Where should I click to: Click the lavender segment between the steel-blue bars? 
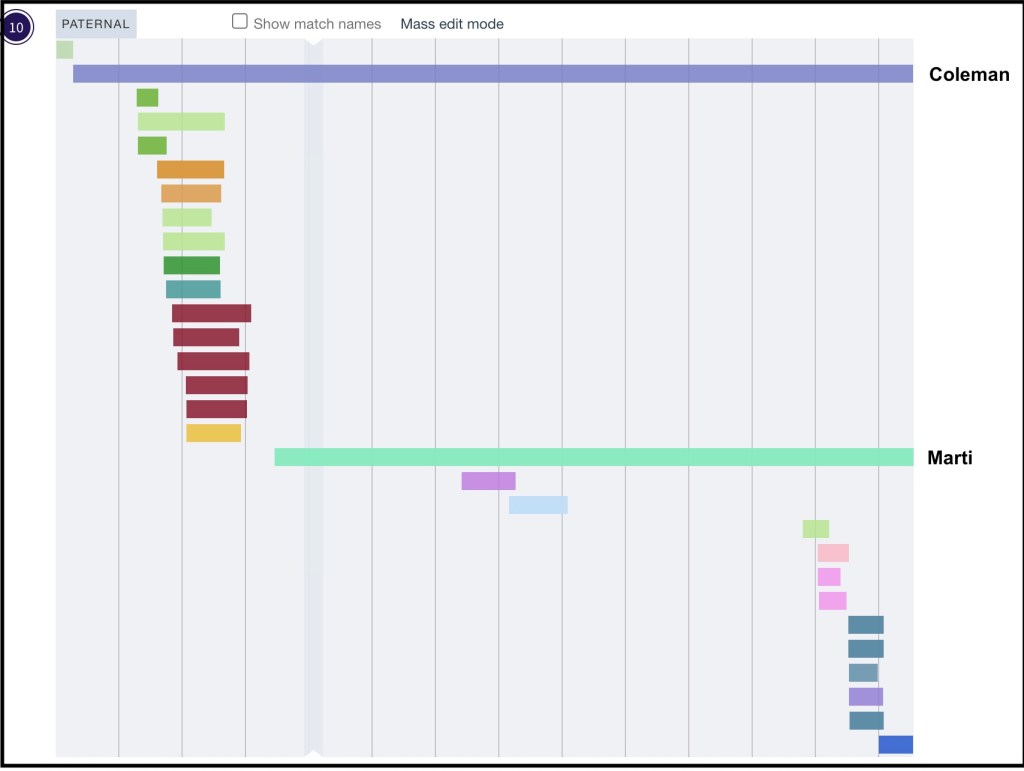pos(866,697)
